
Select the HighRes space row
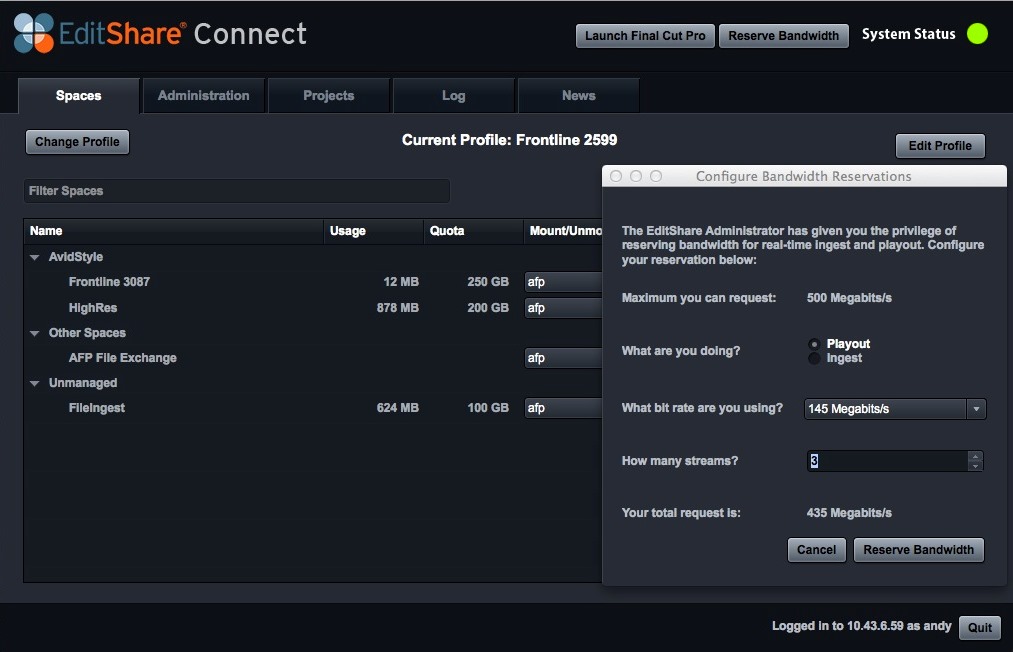pyautogui.click(x=313, y=308)
